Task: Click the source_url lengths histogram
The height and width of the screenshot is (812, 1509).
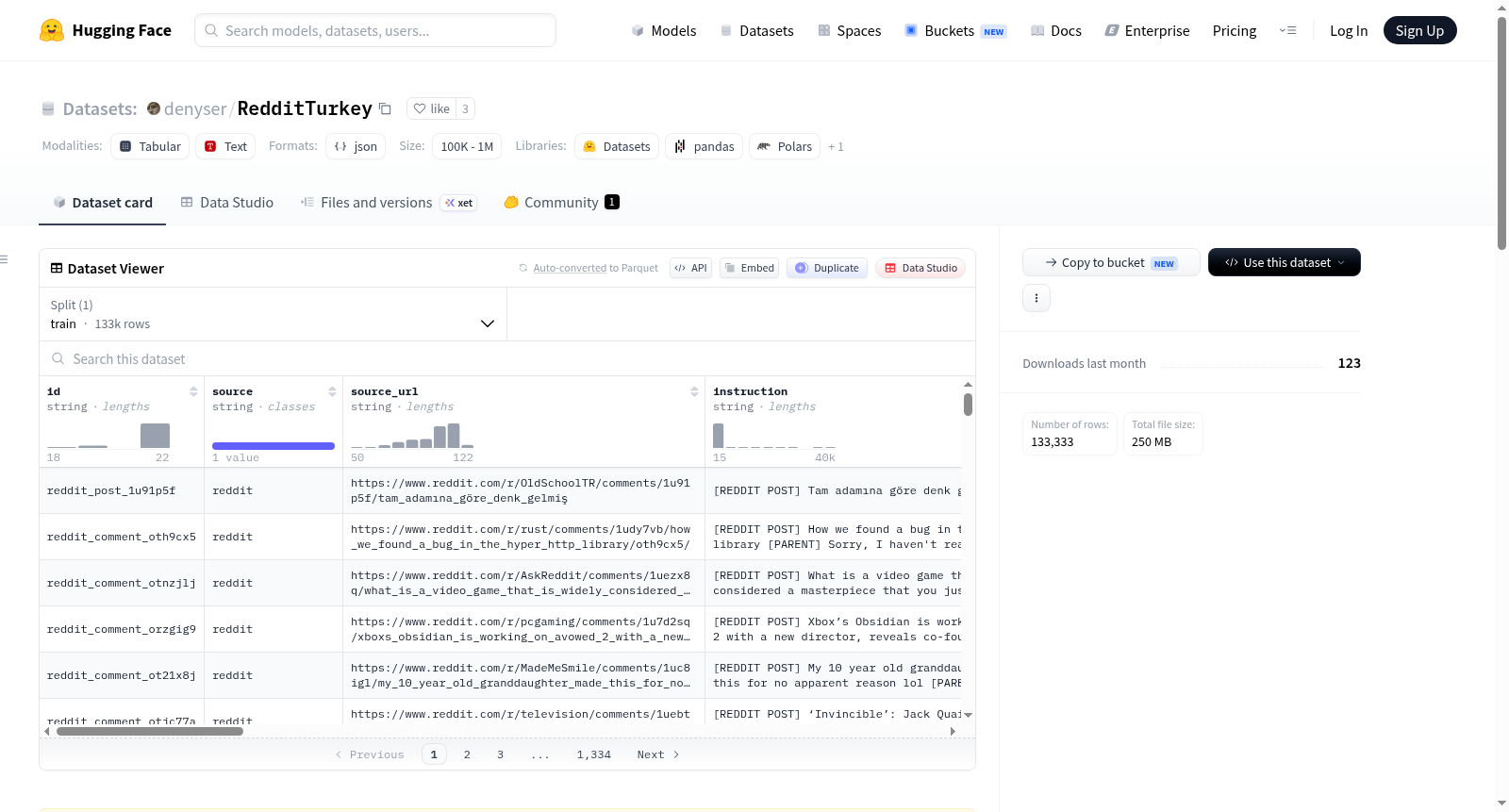Action: pyautogui.click(x=412, y=435)
